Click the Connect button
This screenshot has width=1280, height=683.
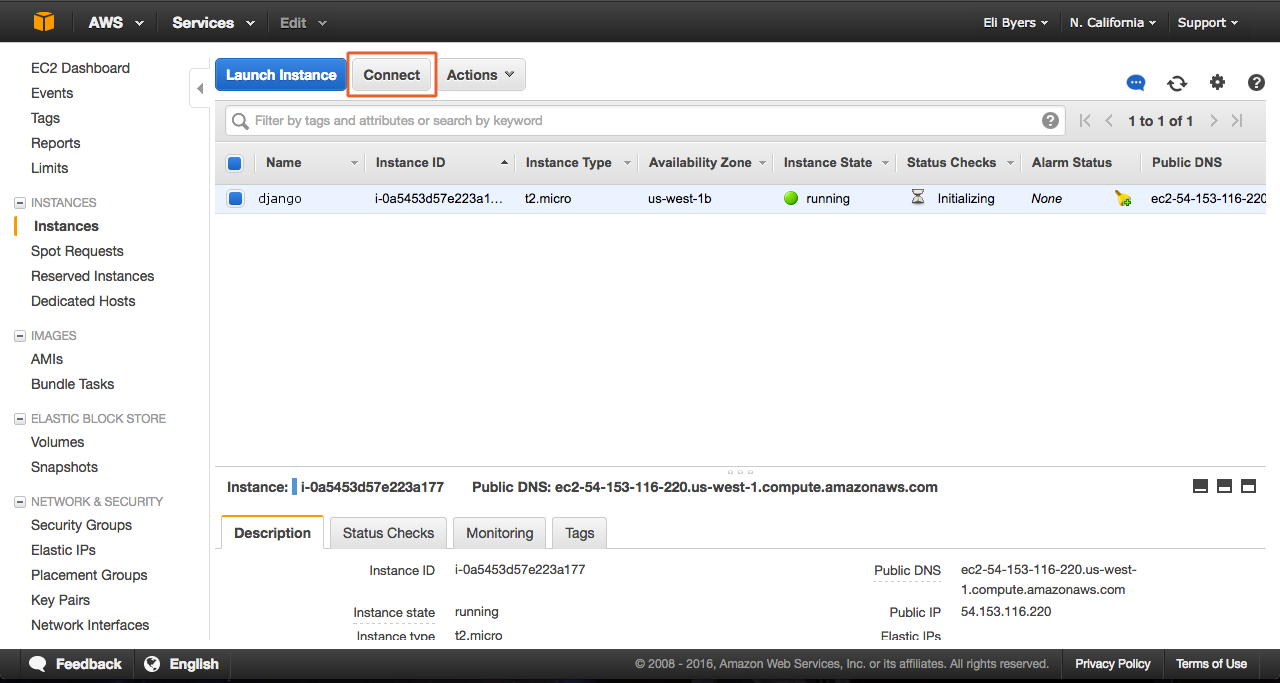click(391, 74)
